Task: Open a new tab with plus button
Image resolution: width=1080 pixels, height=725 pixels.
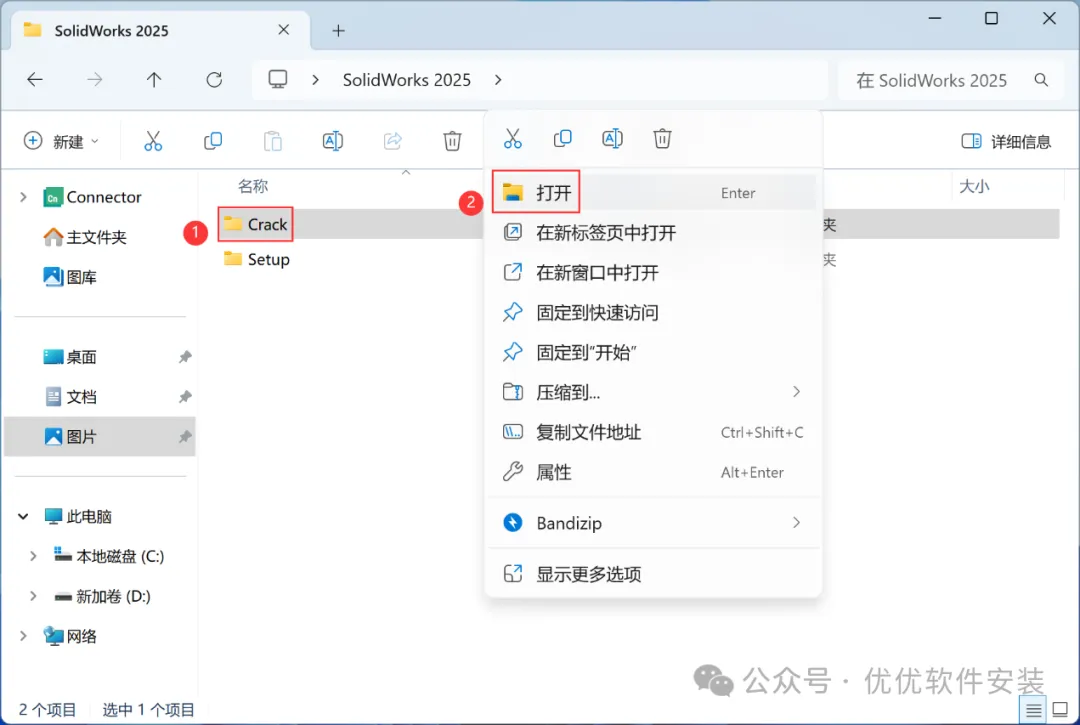Action: pos(338,30)
